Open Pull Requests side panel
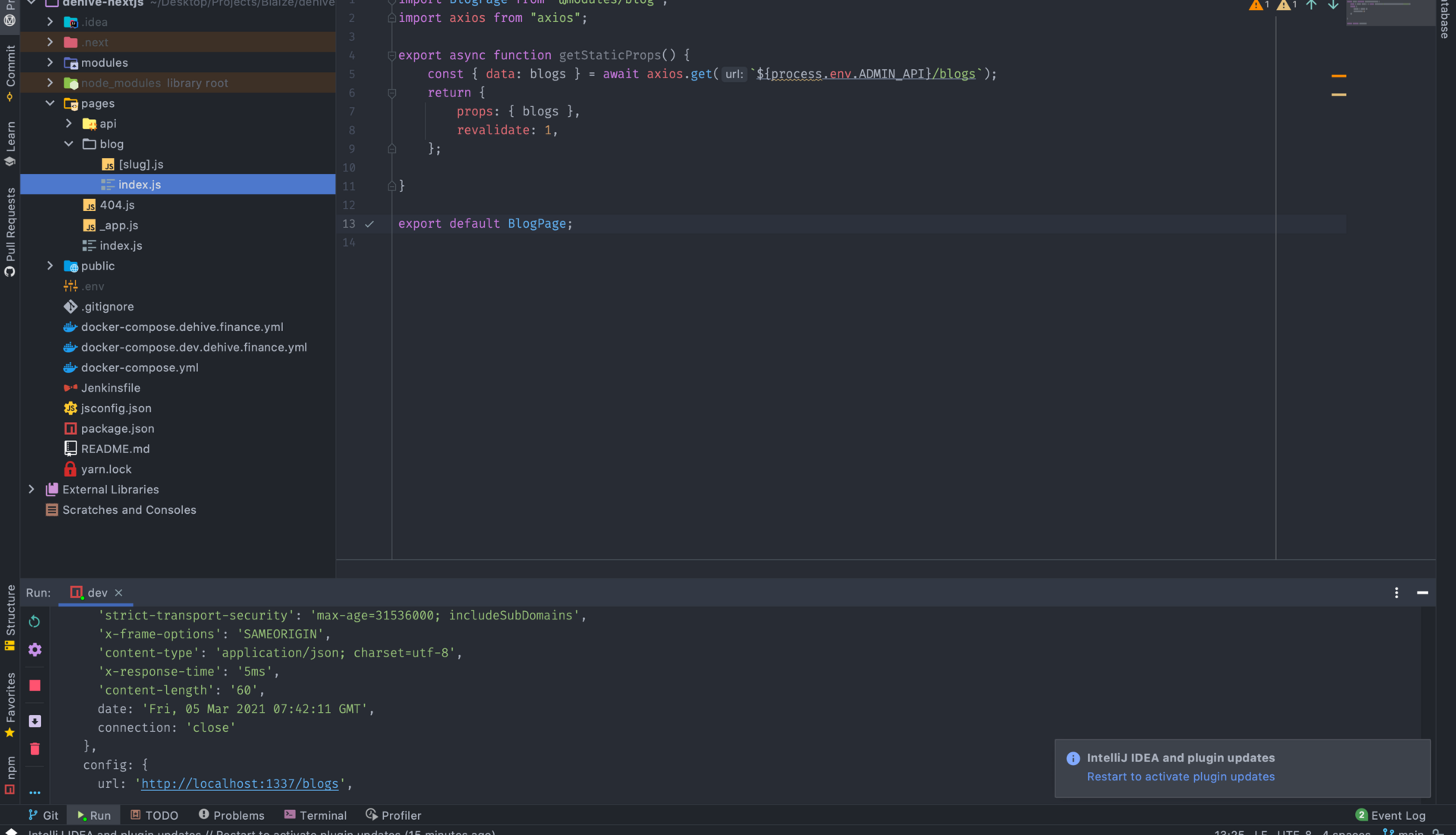The image size is (1456, 835). click(x=10, y=232)
